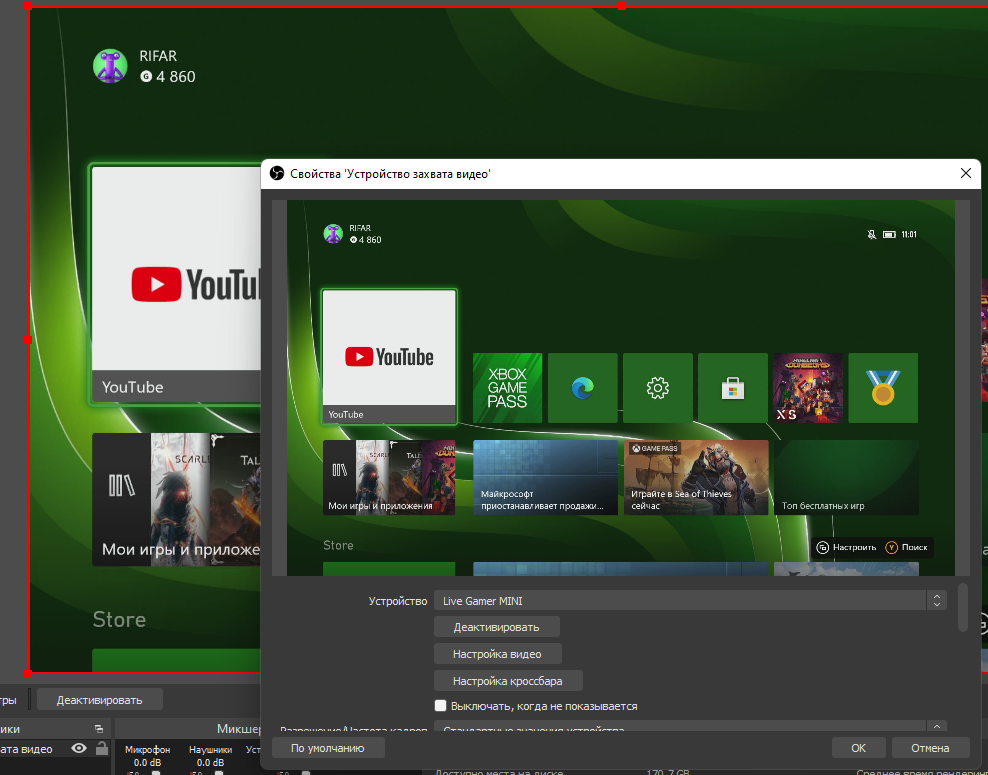Viewport: 988px width, 775px height.
Task: Click the OBS logo in the properties dialog title bar
Action: pos(277,173)
